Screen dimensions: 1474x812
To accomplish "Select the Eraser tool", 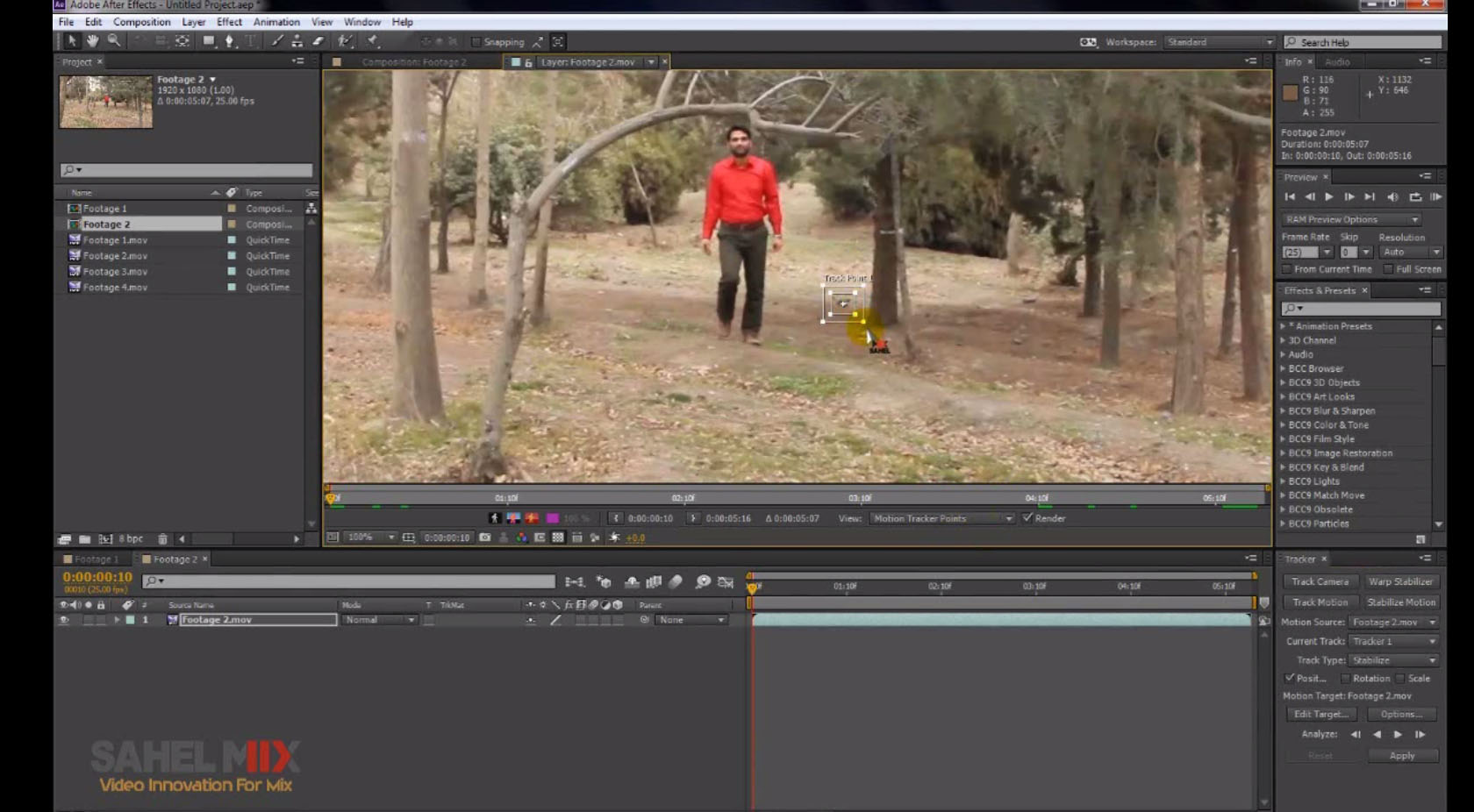I will pos(318,41).
